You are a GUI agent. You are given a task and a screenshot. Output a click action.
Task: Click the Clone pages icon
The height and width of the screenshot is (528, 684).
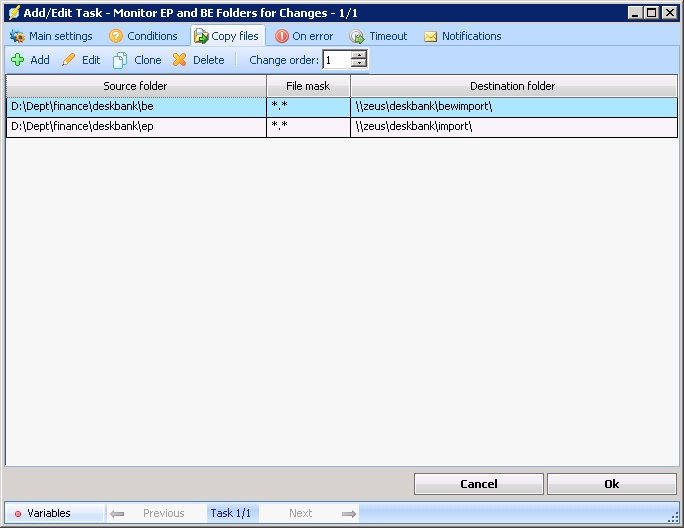click(120, 60)
